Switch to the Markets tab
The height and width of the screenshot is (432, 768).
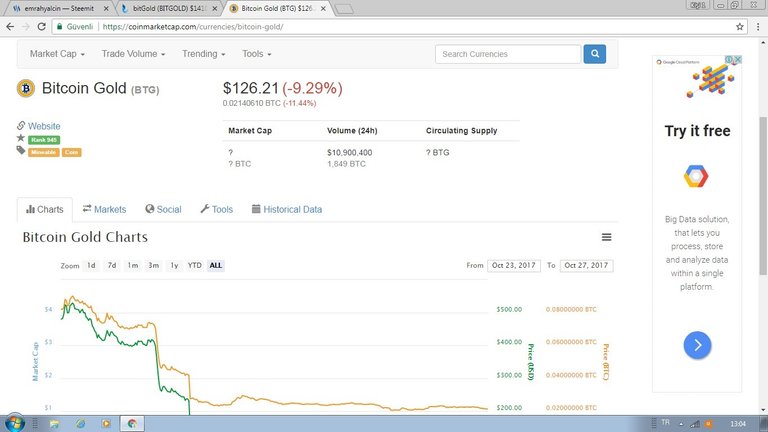point(104,209)
